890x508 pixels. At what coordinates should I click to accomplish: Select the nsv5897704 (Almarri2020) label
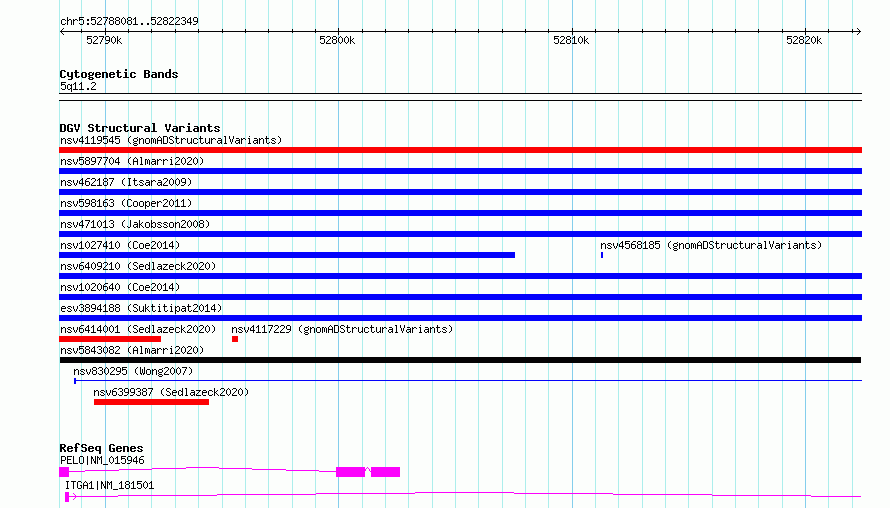(x=132, y=161)
